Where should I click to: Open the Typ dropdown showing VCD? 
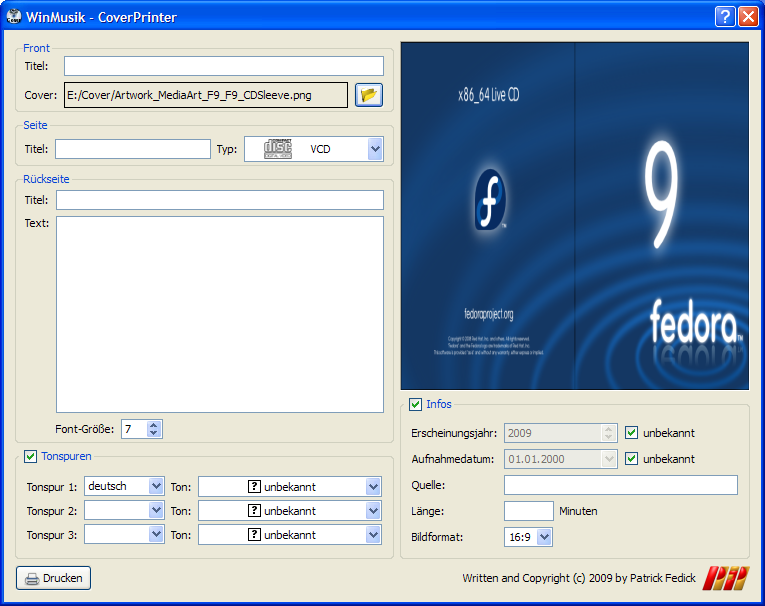click(x=375, y=149)
